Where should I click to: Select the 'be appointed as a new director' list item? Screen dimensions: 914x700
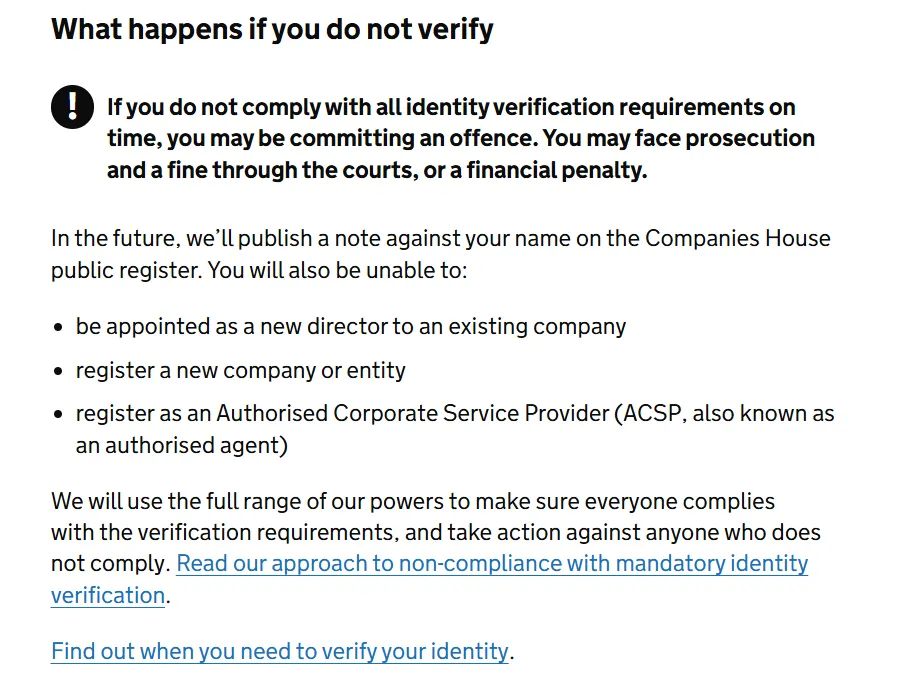click(350, 327)
